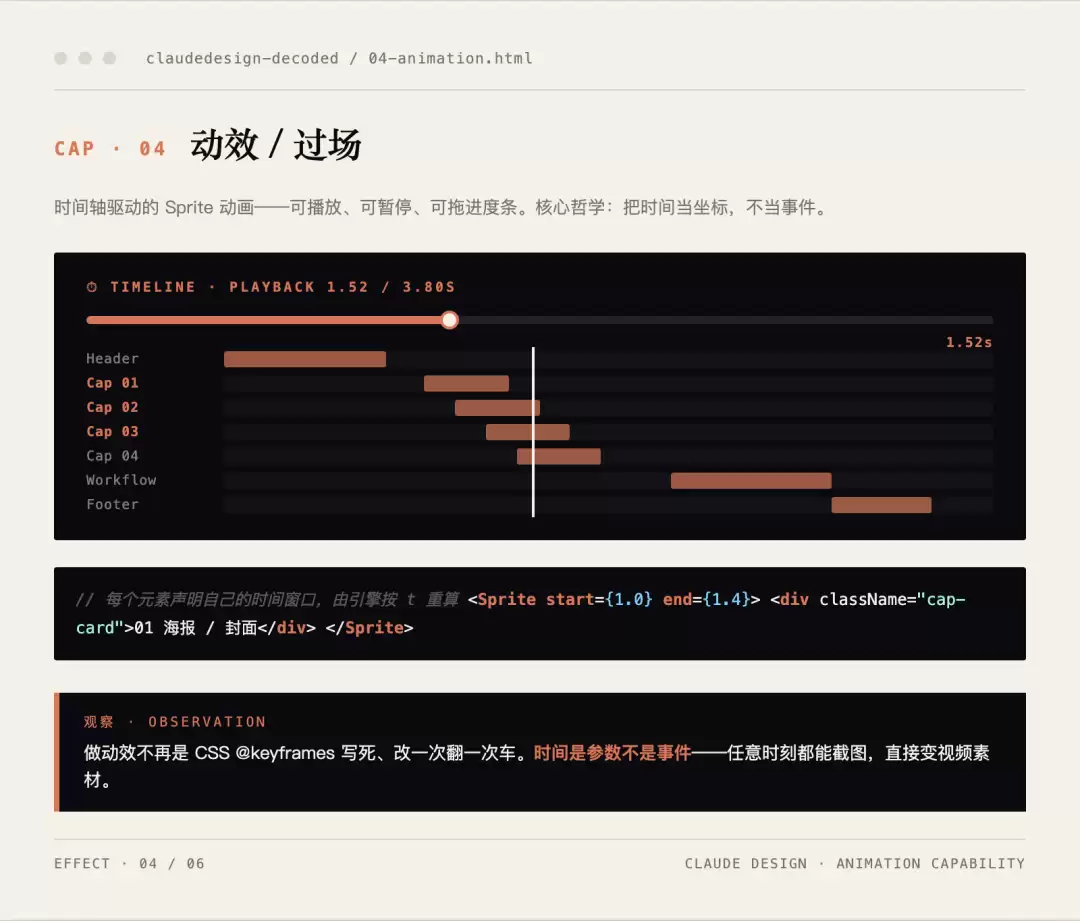1080x921 pixels.
Task: Click the 1.52s time readout
Action: click(968, 342)
